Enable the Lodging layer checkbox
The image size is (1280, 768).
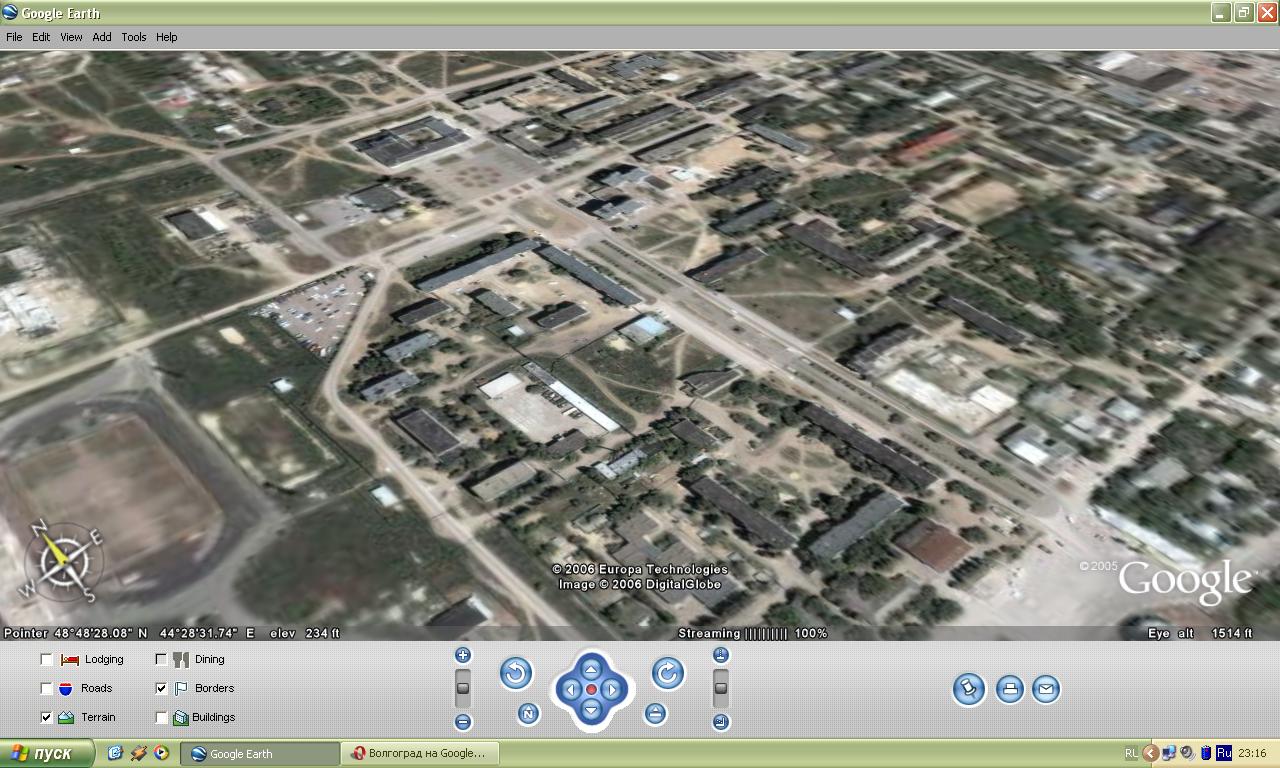coord(46,660)
